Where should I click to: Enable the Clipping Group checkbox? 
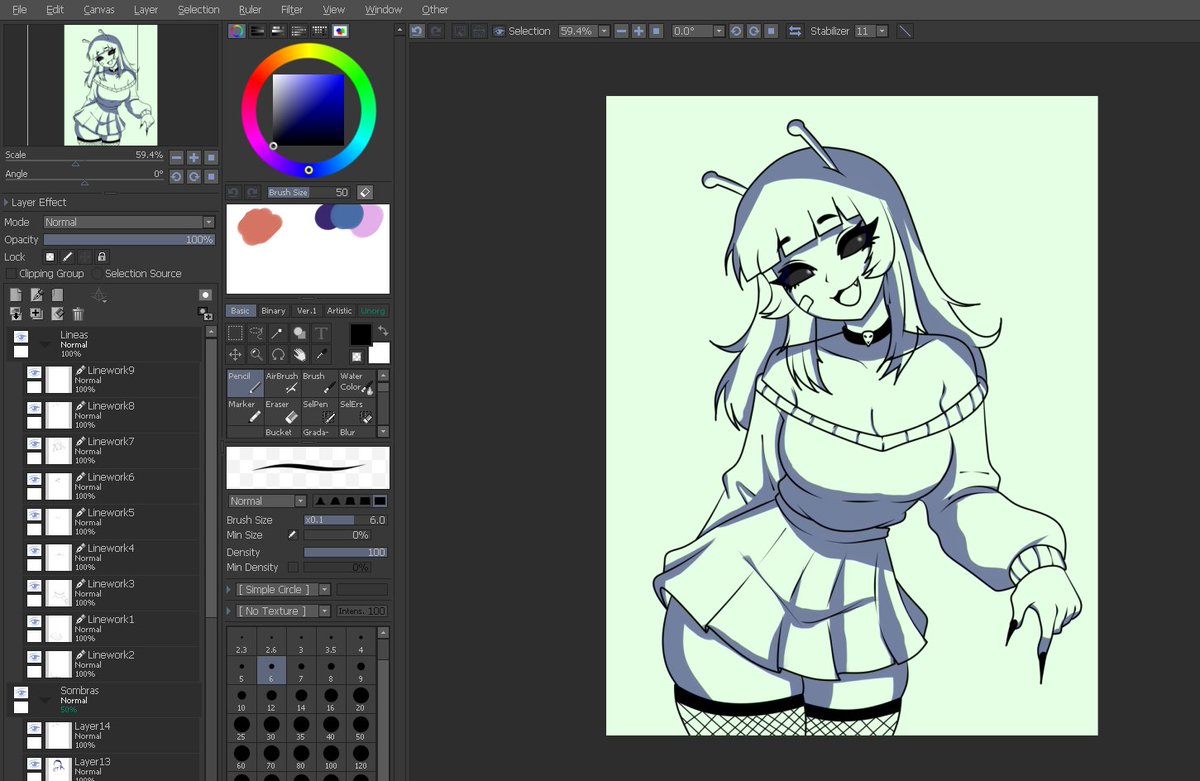click(x=11, y=273)
